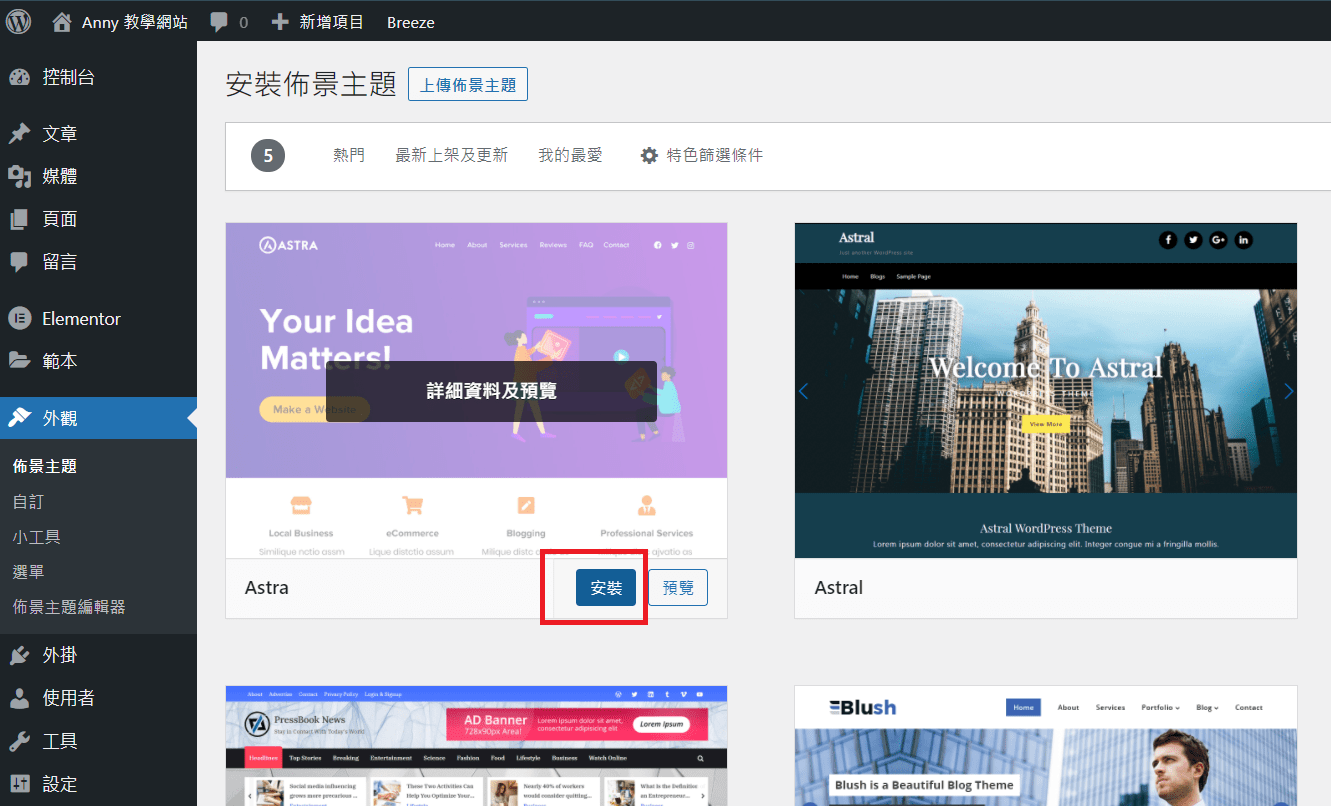
Task: Switch to 最新上架及更新 tab
Action: (x=452, y=155)
